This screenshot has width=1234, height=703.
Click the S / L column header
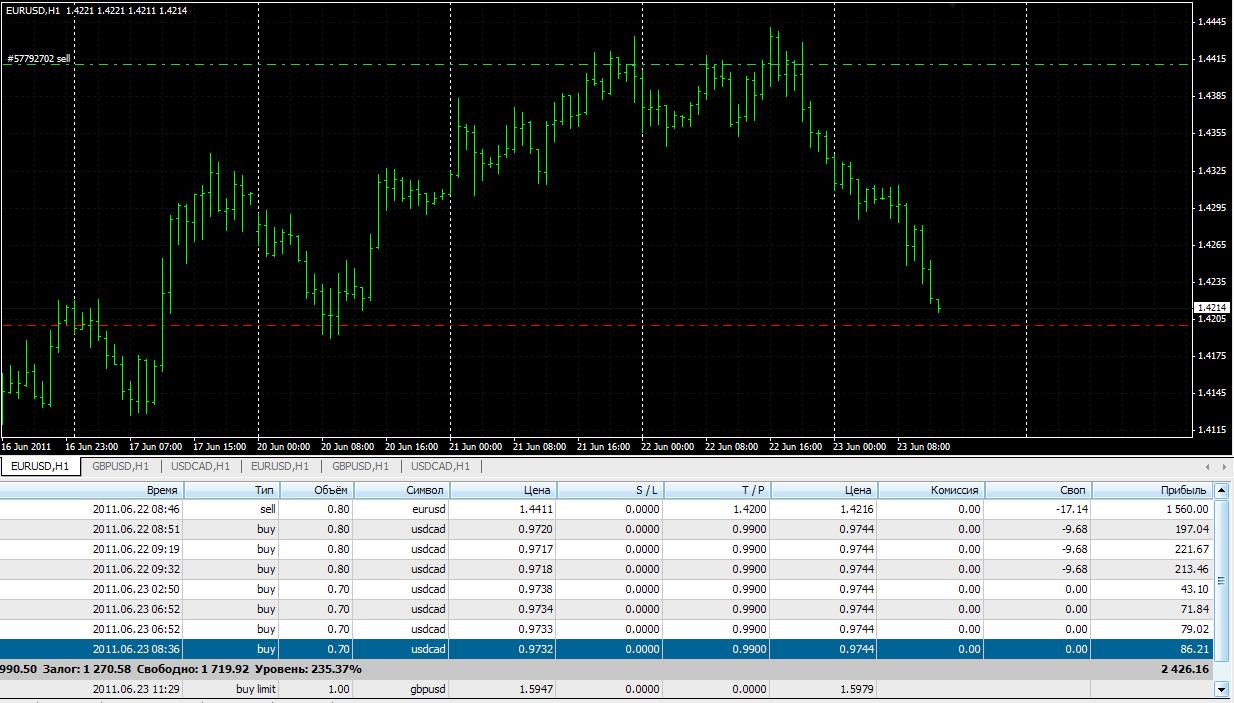[610, 490]
